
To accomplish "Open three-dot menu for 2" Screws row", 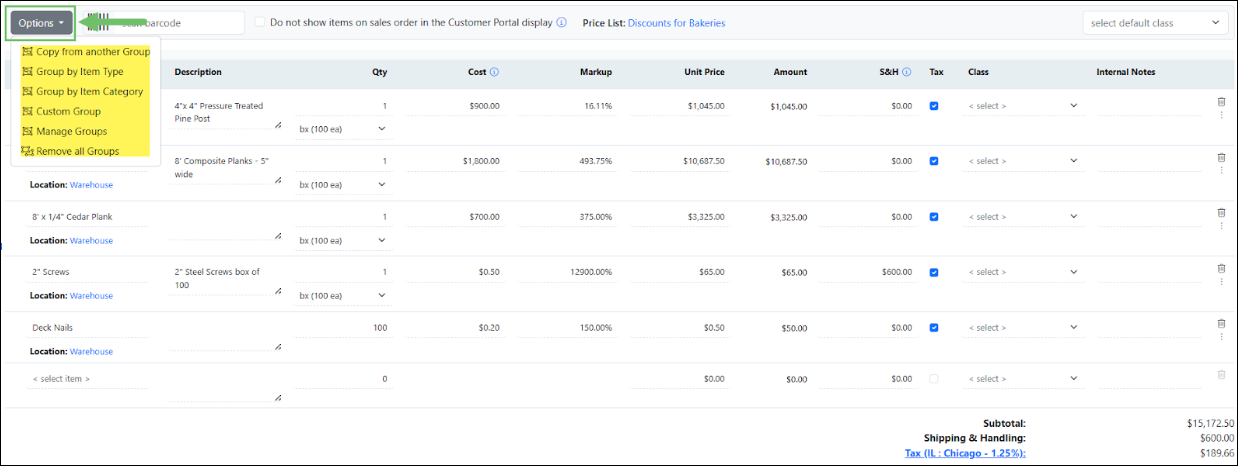I will pos(1221,281).
